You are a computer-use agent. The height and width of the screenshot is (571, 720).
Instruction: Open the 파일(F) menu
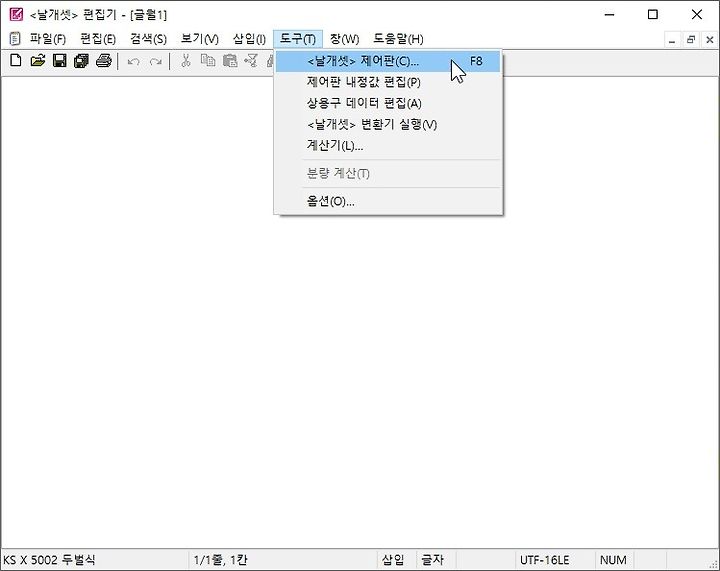coord(48,39)
